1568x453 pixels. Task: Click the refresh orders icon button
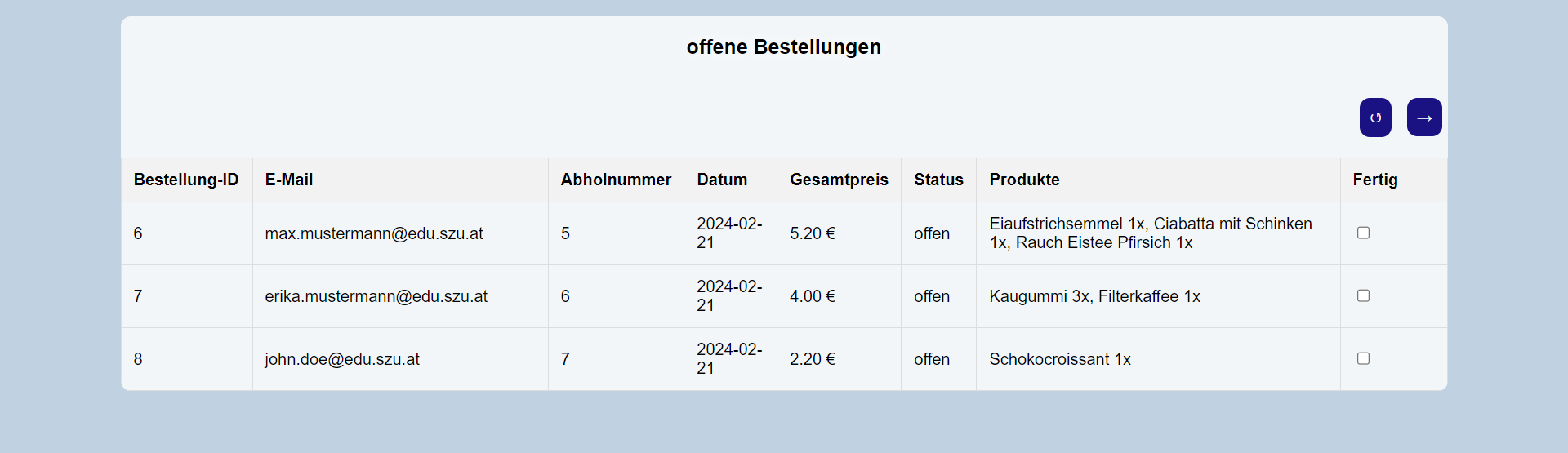[x=1375, y=118]
